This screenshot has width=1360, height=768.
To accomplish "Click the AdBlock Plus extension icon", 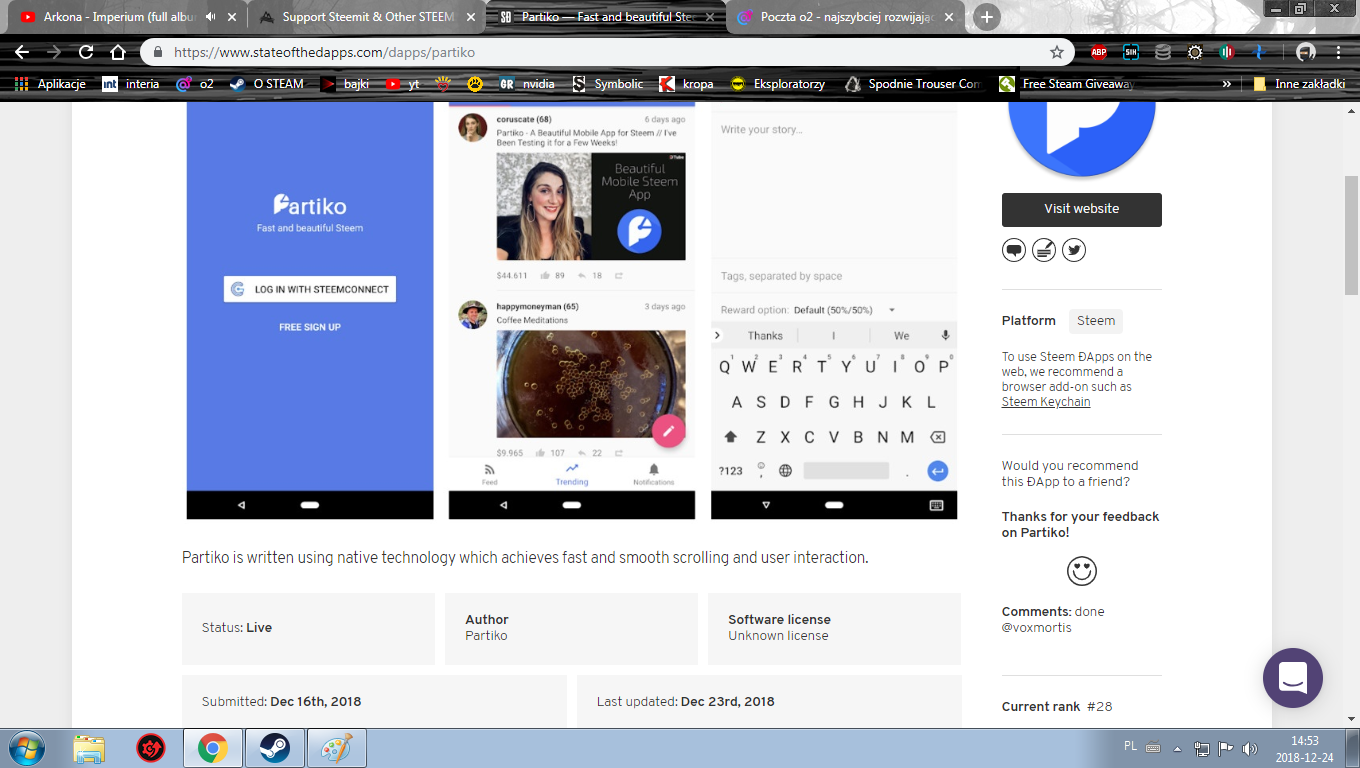I will coord(1099,52).
